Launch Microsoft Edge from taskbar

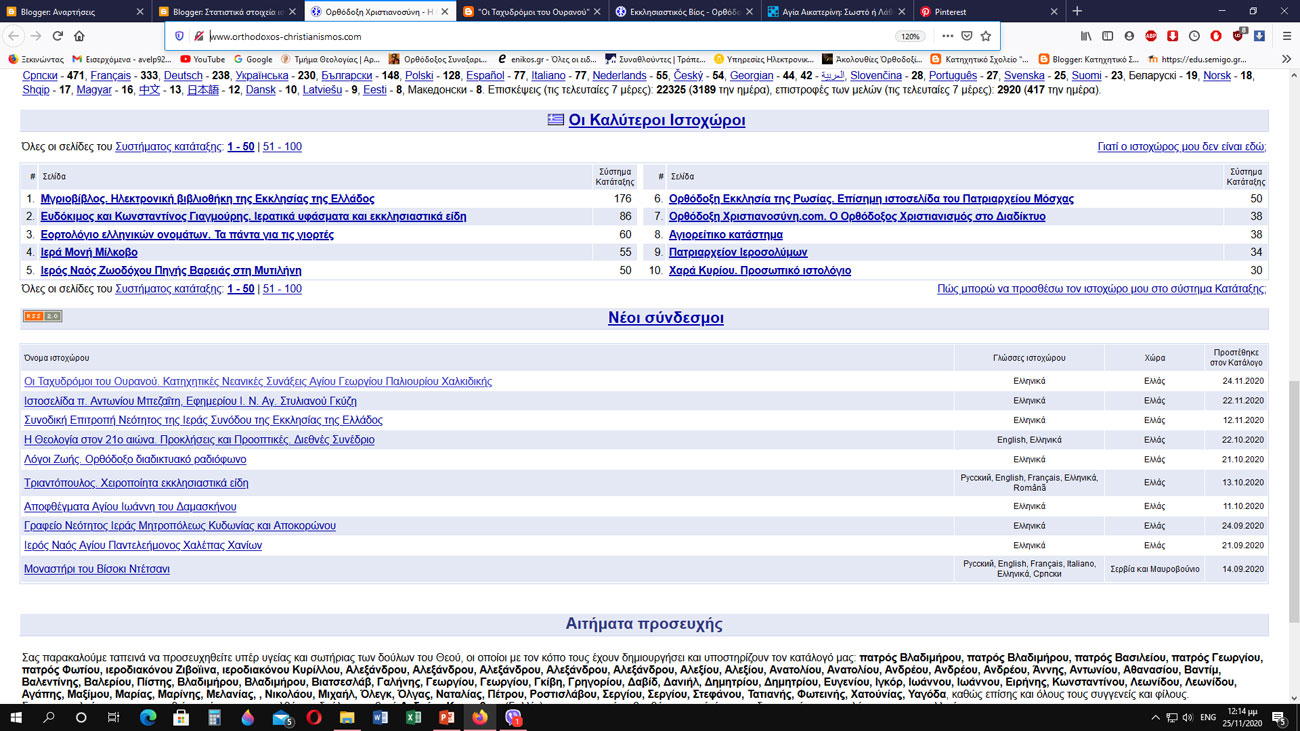point(148,718)
